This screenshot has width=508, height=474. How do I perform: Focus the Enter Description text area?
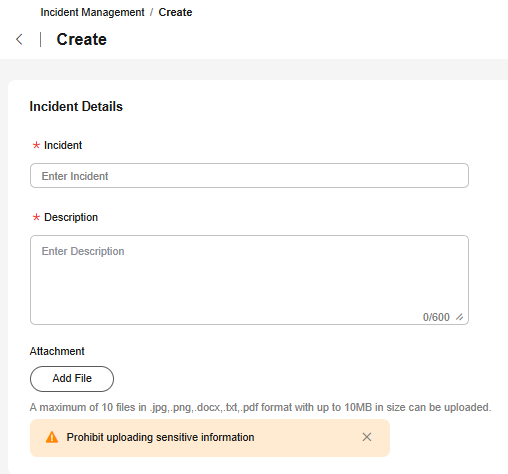(x=249, y=280)
